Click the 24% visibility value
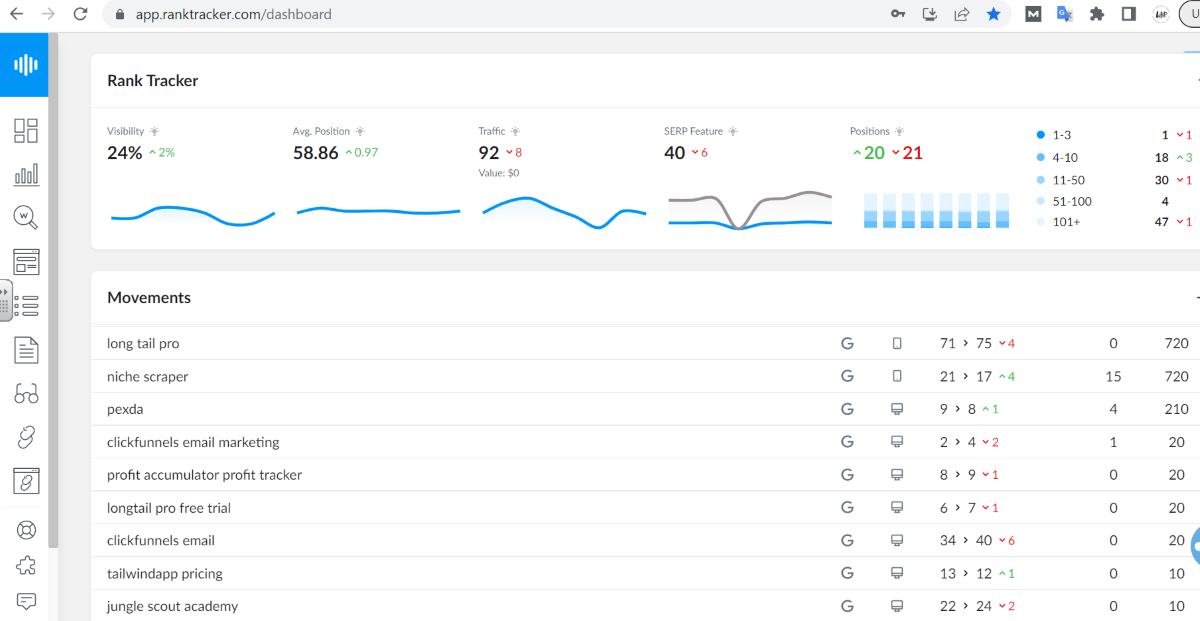Image resolution: width=1200 pixels, height=621 pixels. tap(125, 153)
